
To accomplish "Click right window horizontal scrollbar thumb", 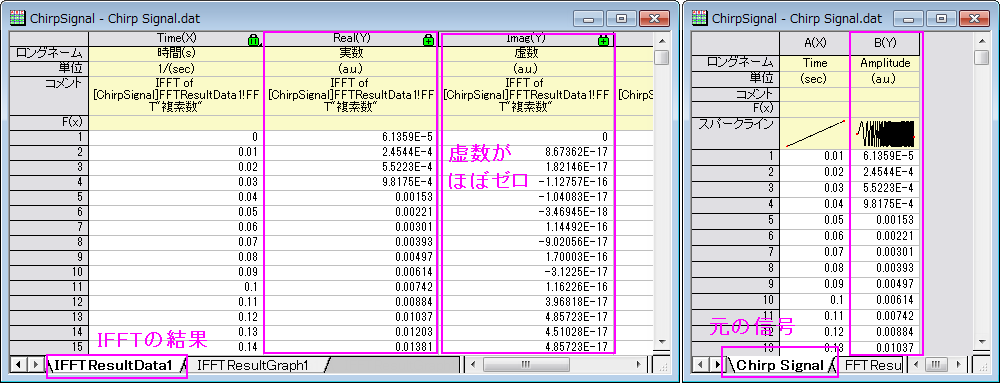I will pyautogui.click(x=936, y=365).
